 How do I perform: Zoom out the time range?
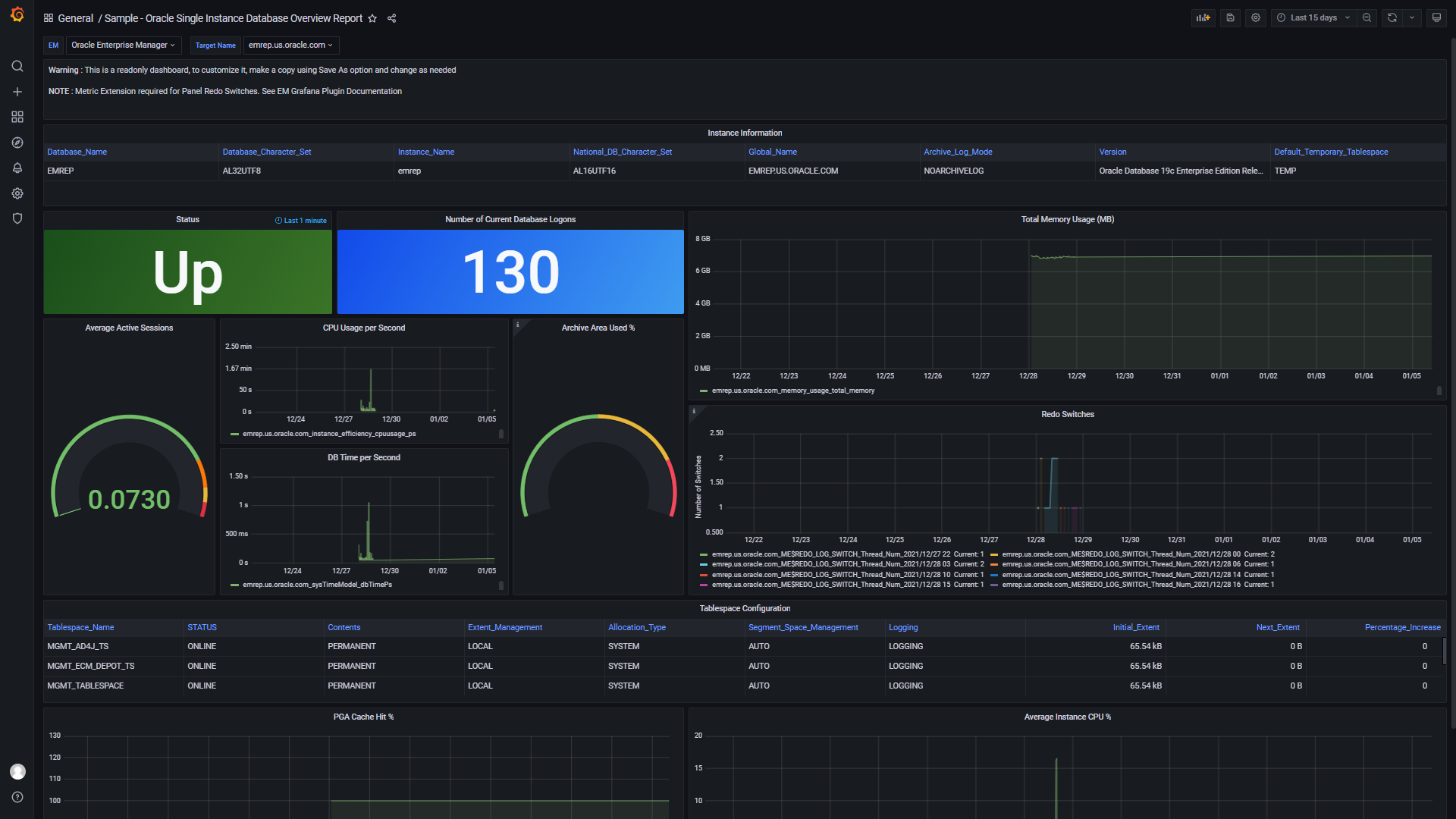tap(1367, 17)
